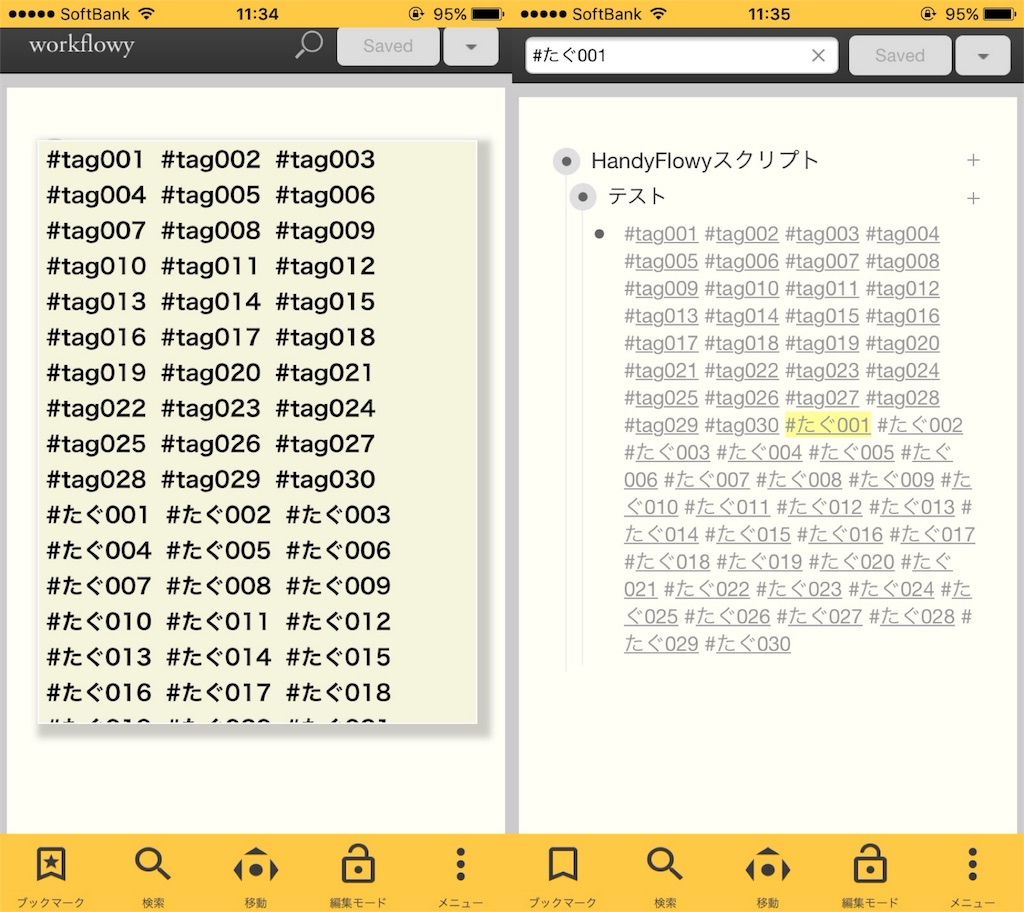The width and height of the screenshot is (1024, 912).
Task: Tap the highlighted #たぐ001 tag link
Action: [827, 425]
